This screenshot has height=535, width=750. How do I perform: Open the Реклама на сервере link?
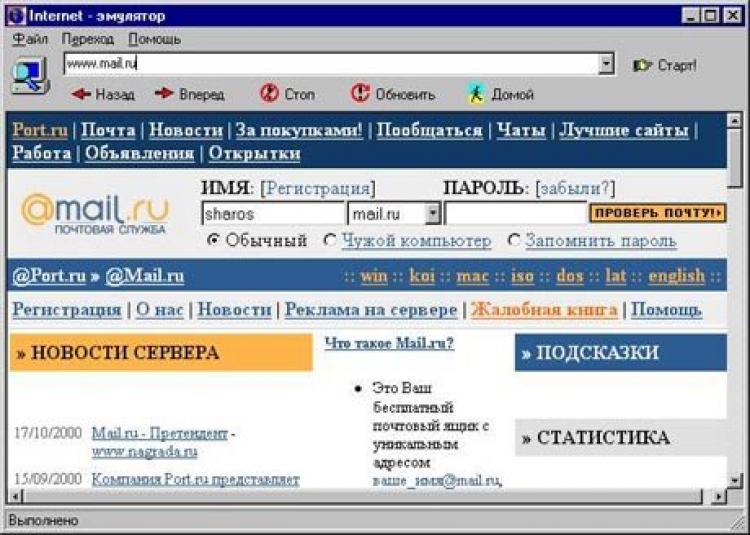coord(371,310)
